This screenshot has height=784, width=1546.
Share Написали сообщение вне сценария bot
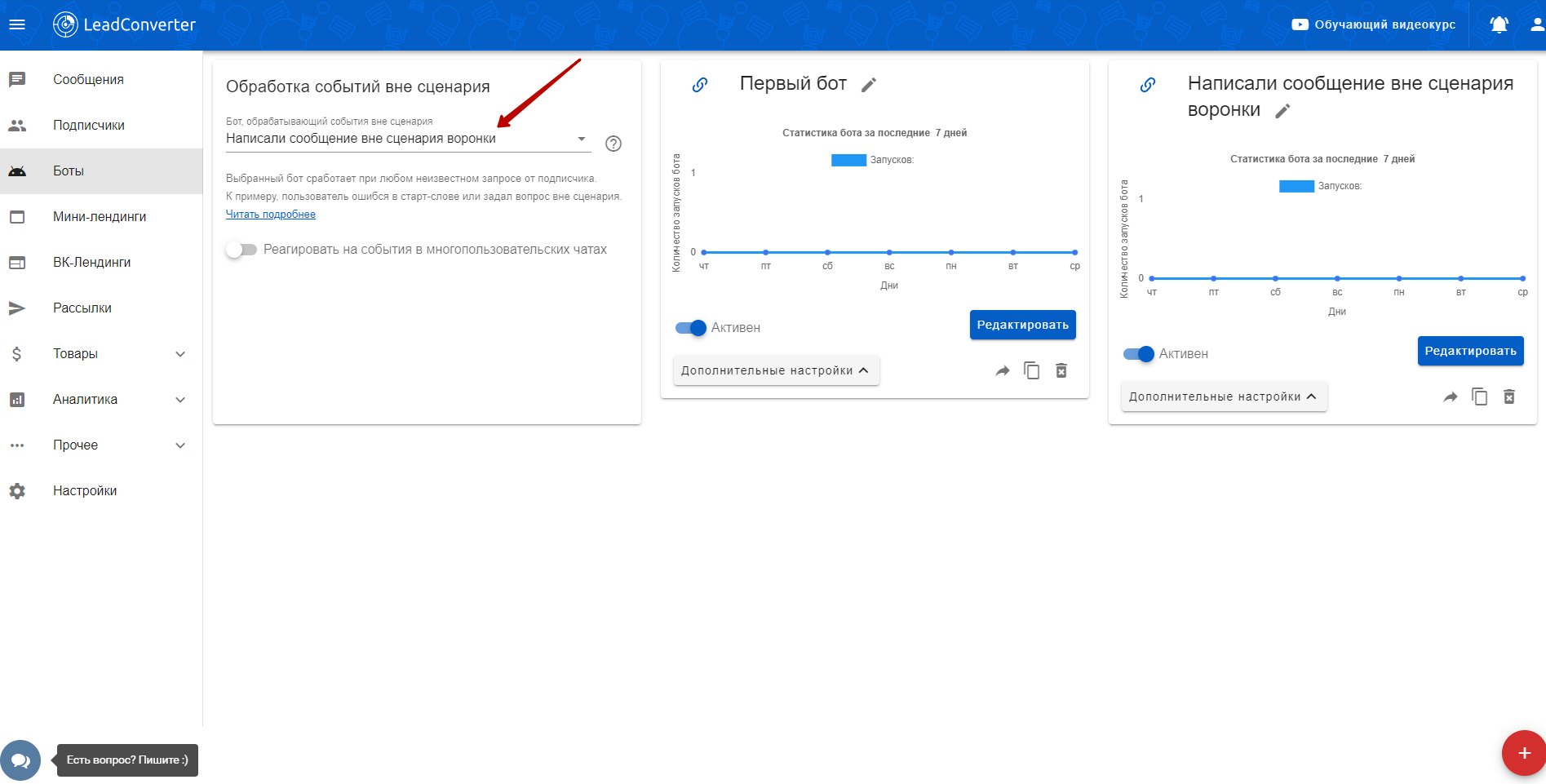(x=1451, y=397)
